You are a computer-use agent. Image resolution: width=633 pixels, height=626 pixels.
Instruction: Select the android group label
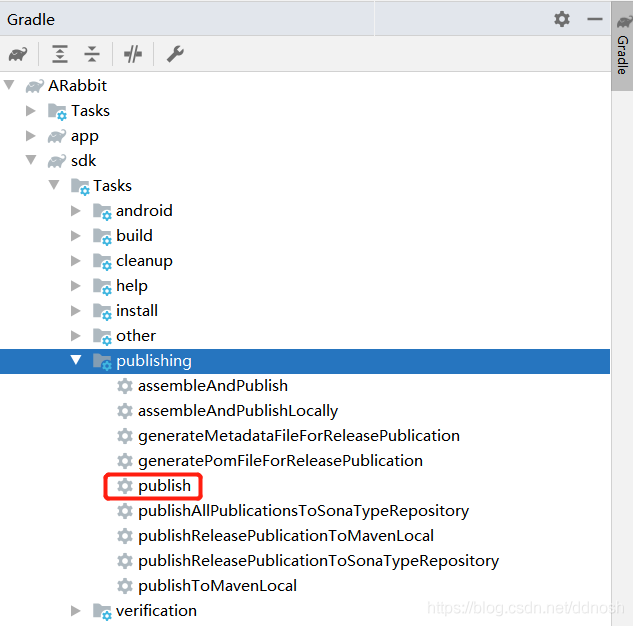144,211
